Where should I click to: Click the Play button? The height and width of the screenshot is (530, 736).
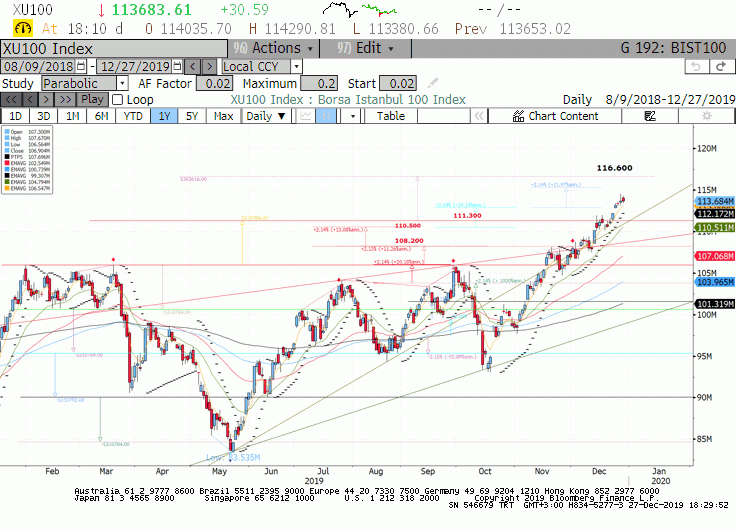[92, 100]
